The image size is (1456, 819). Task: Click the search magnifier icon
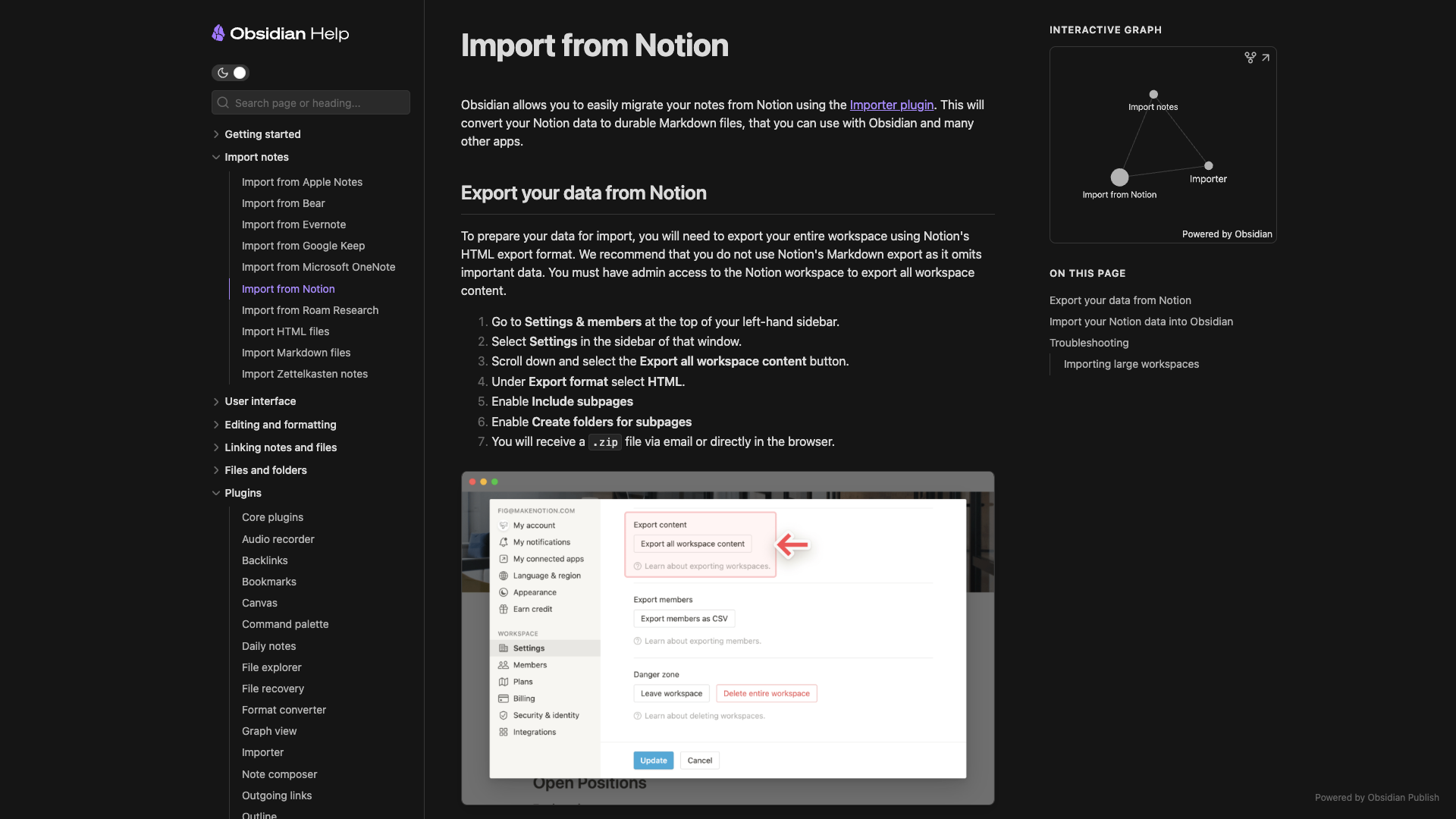point(223,102)
